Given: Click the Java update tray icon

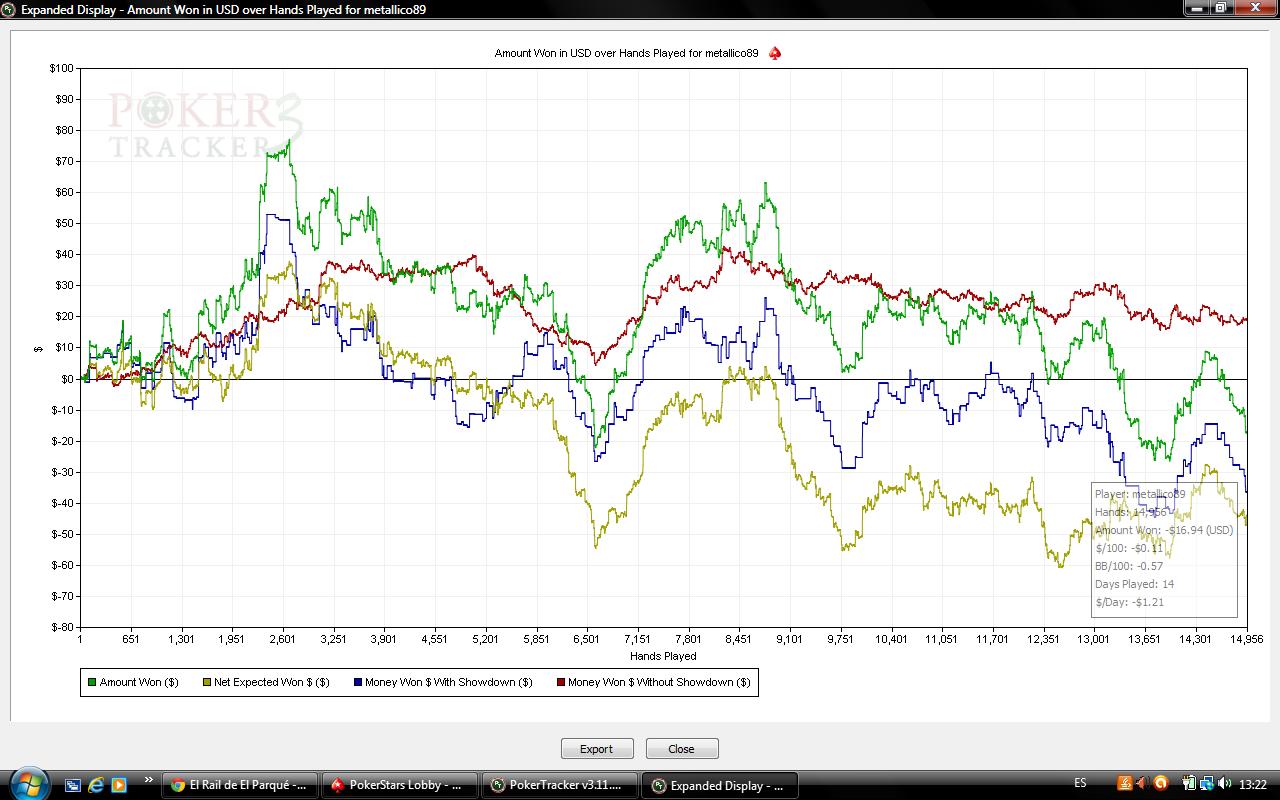Looking at the screenshot, I should click(1124, 783).
